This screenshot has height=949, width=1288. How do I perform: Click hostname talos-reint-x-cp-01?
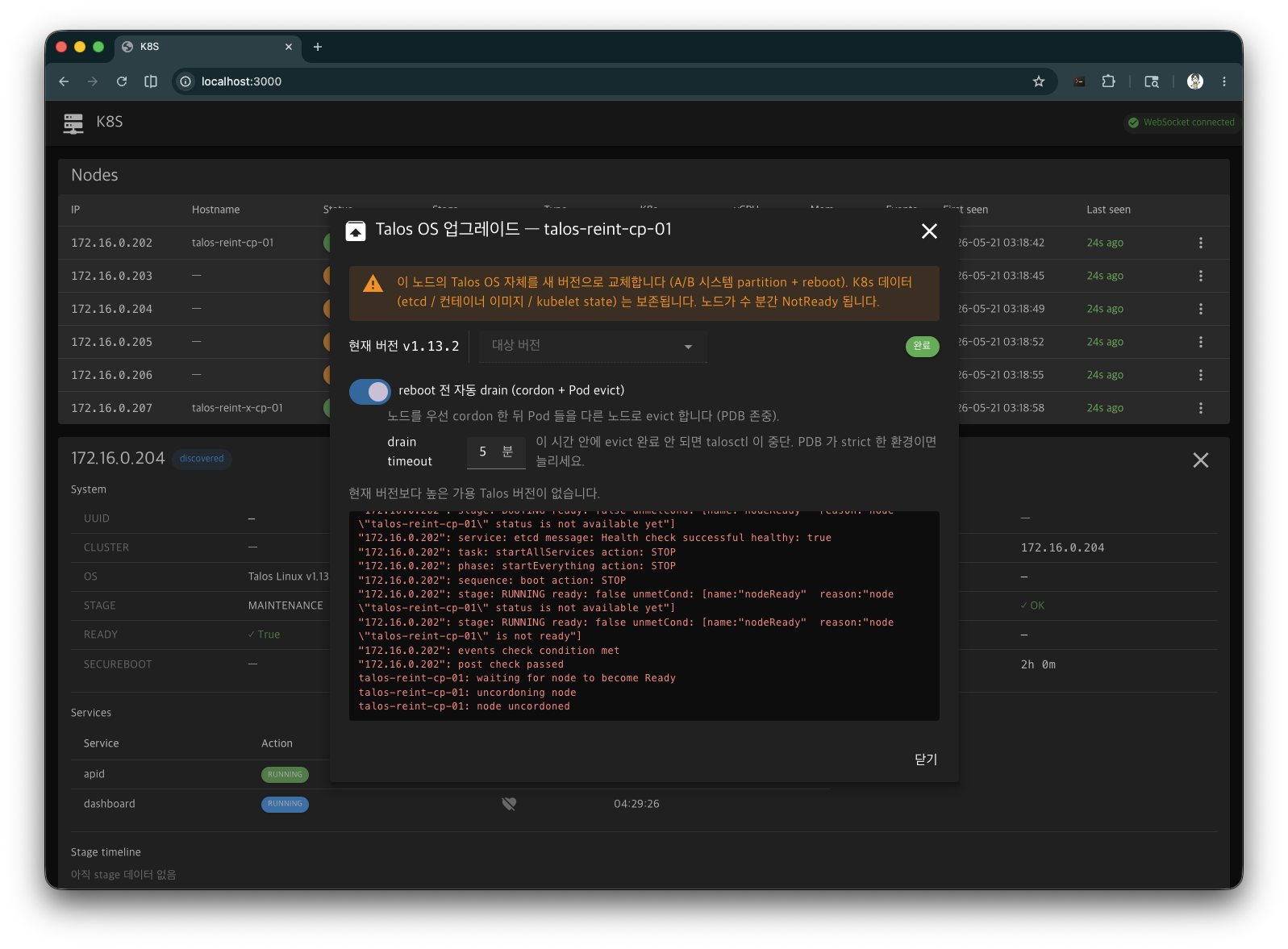coord(237,408)
